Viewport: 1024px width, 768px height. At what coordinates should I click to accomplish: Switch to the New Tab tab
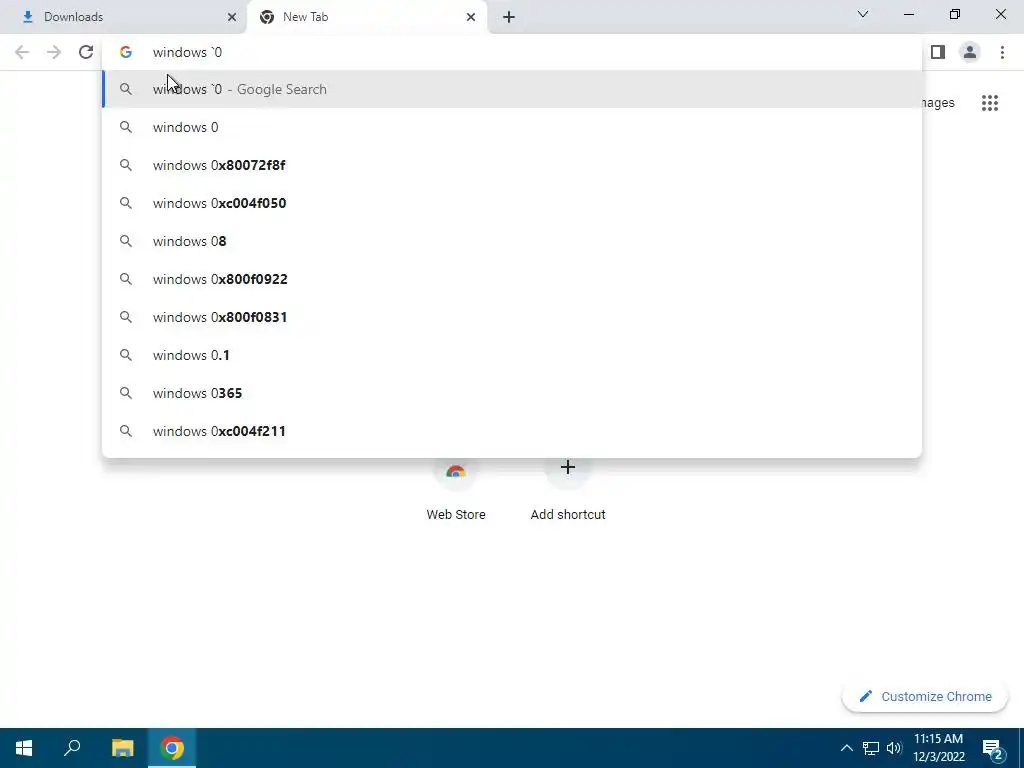tap(366, 17)
